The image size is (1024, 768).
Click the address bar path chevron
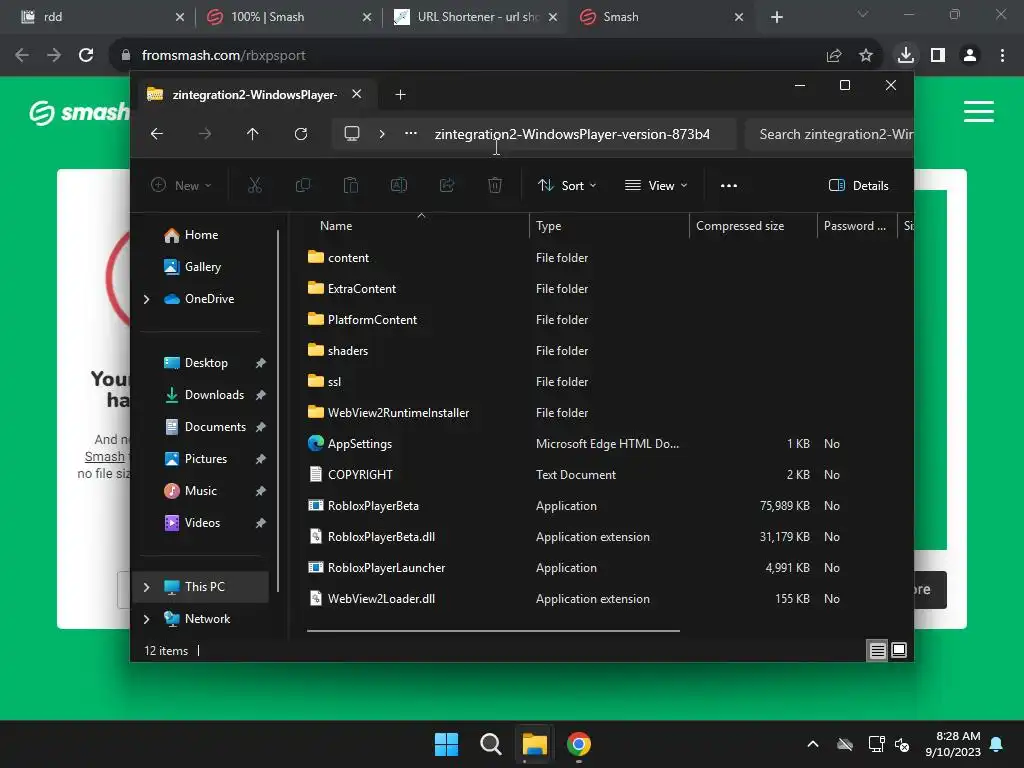point(382,134)
